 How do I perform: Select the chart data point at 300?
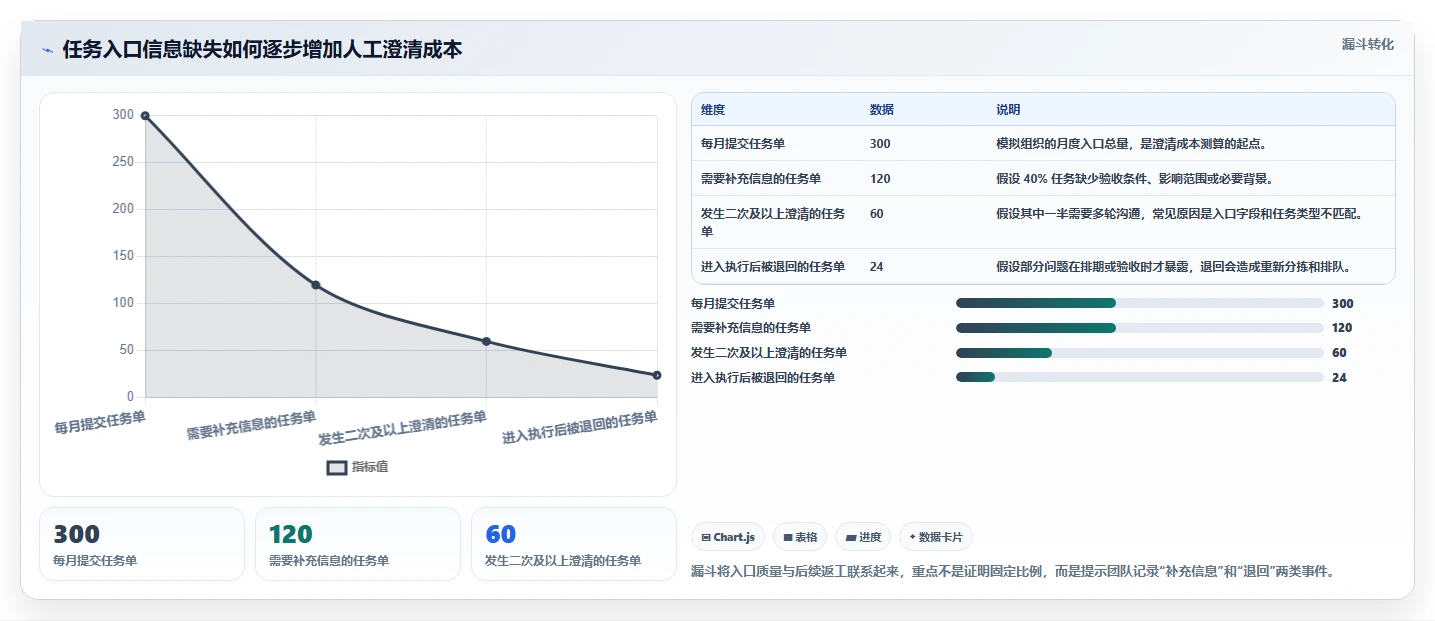(145, 116)
